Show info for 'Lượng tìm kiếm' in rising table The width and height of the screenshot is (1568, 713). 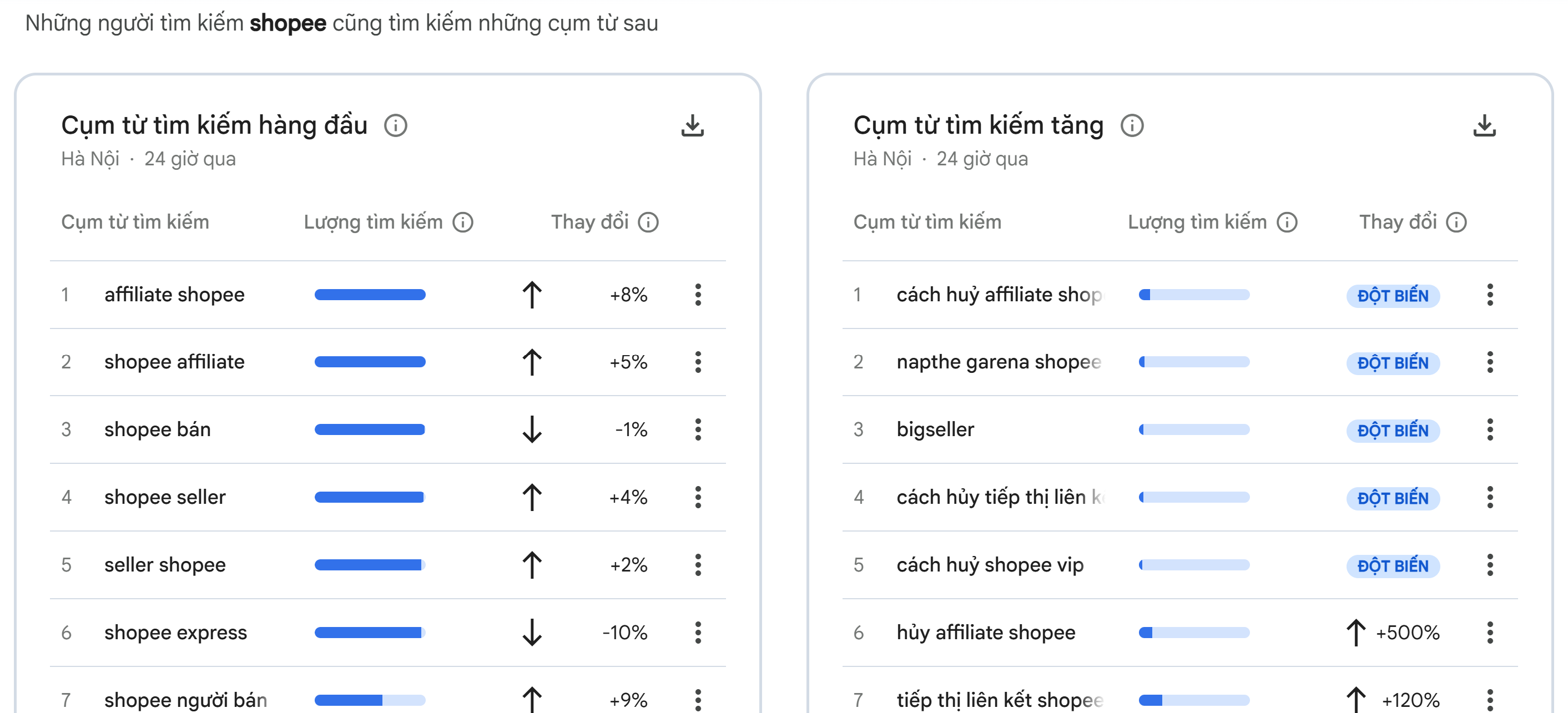click(x=1287, y=222)
